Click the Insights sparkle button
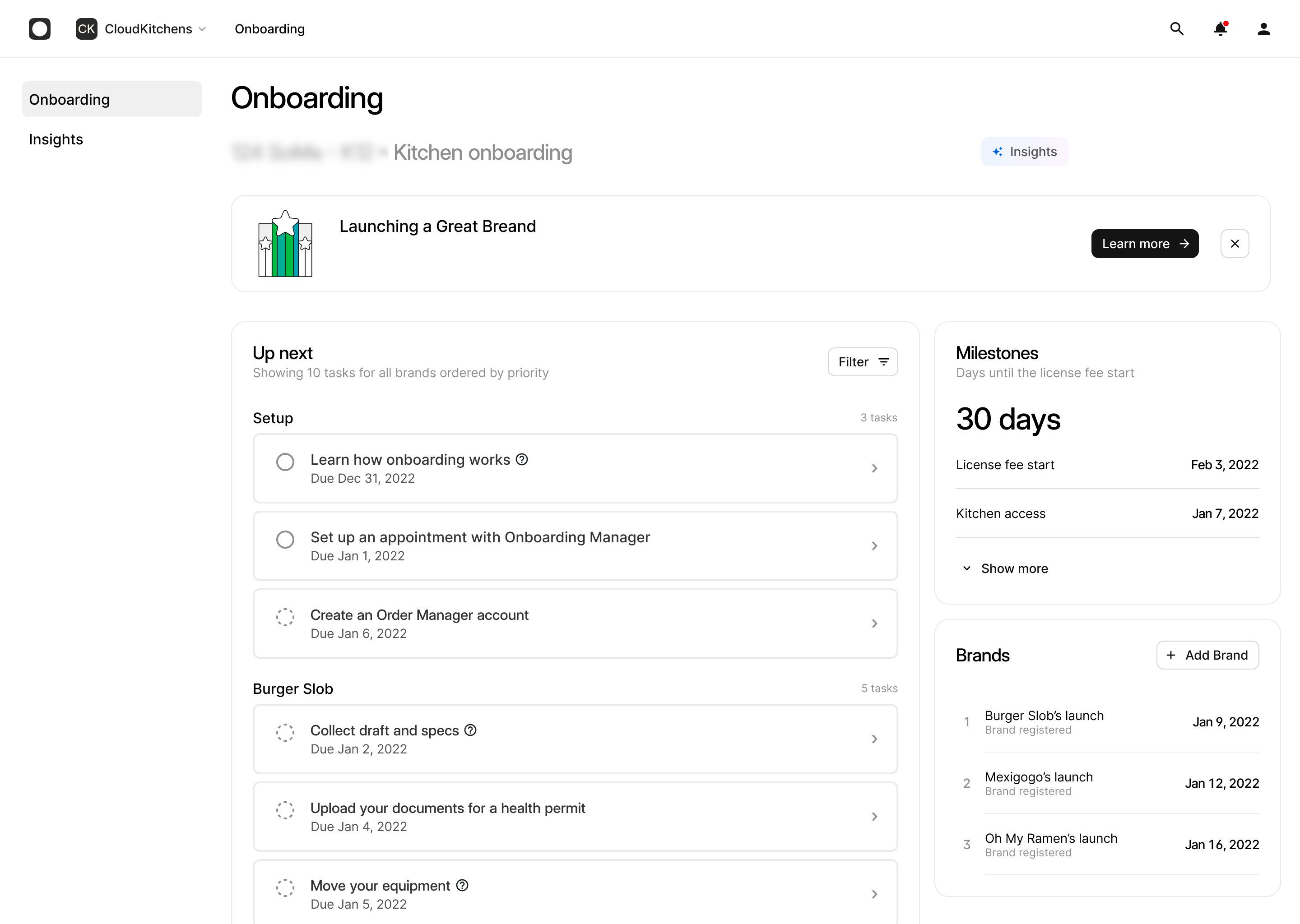 click(x=1025, y=151)
